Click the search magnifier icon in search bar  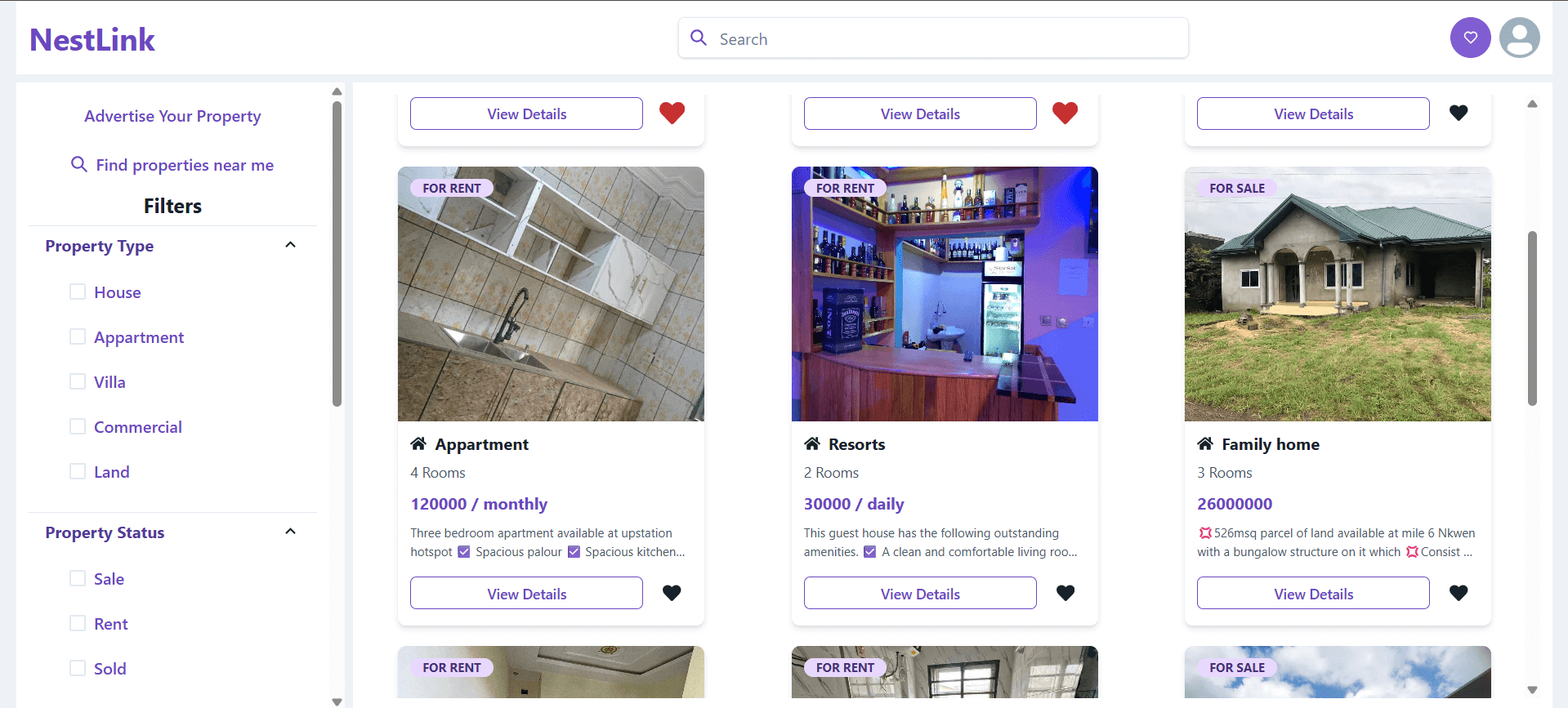pyautogui.click(x=699, y=38)
